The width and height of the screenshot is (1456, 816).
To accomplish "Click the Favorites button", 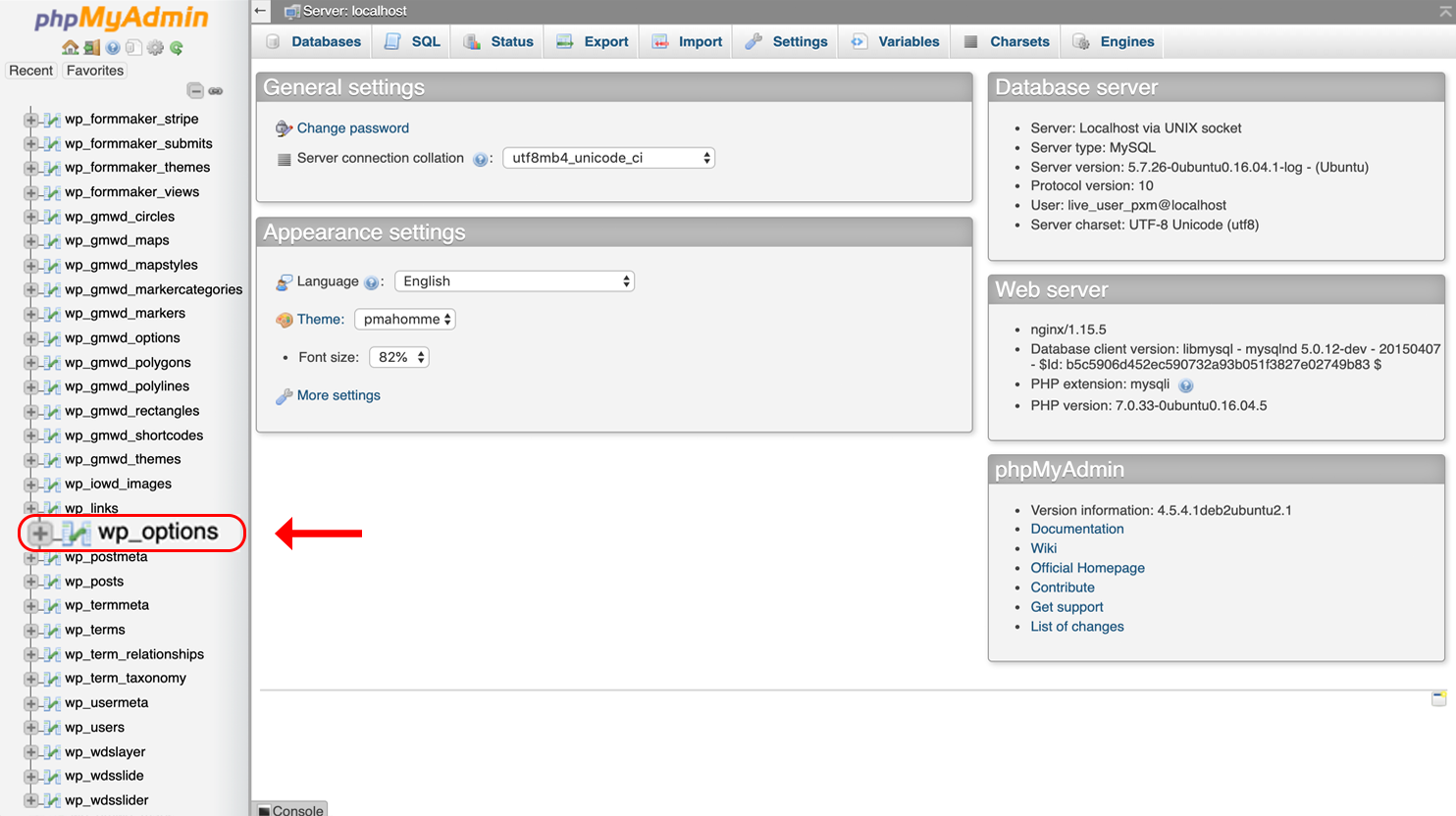I will 95,71.
